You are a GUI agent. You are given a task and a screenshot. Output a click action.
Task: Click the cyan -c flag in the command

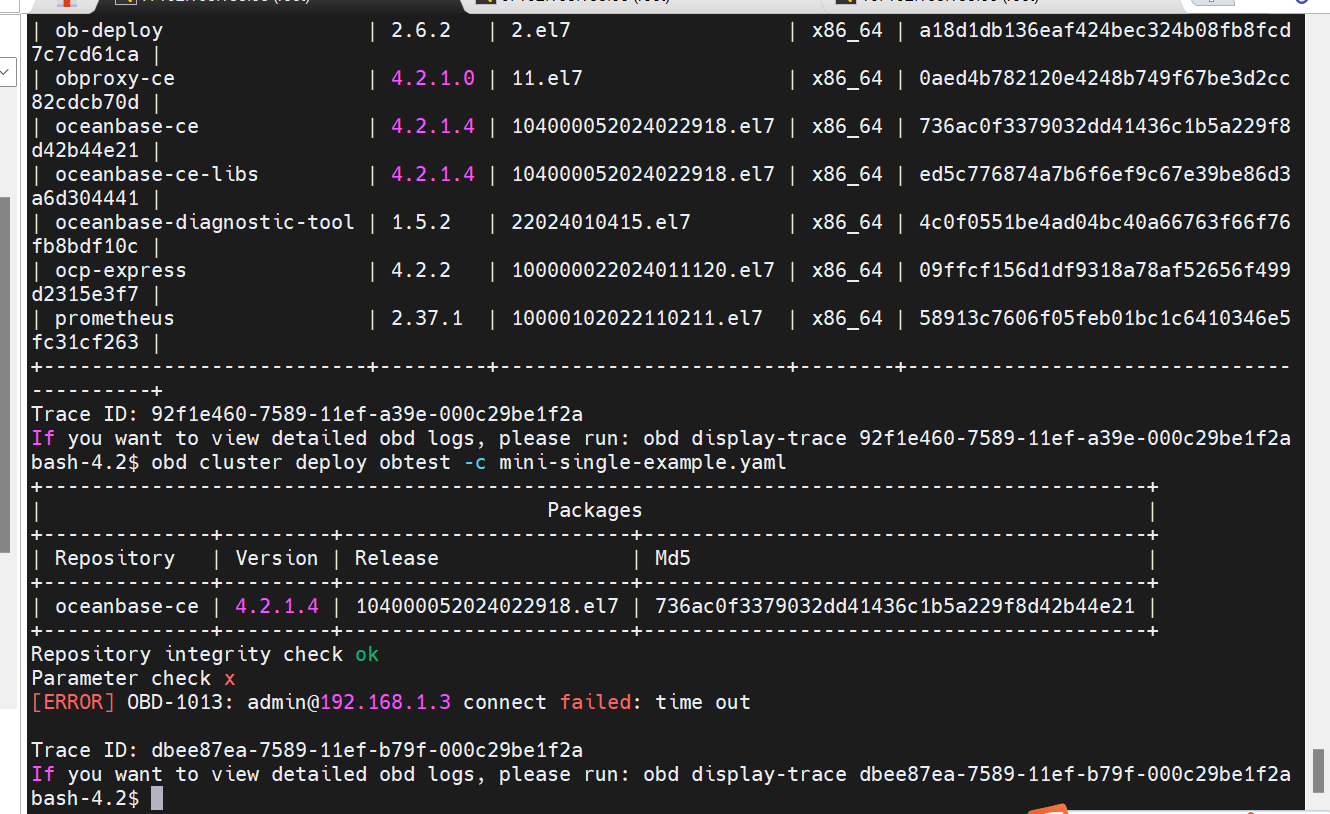(474, 462)
